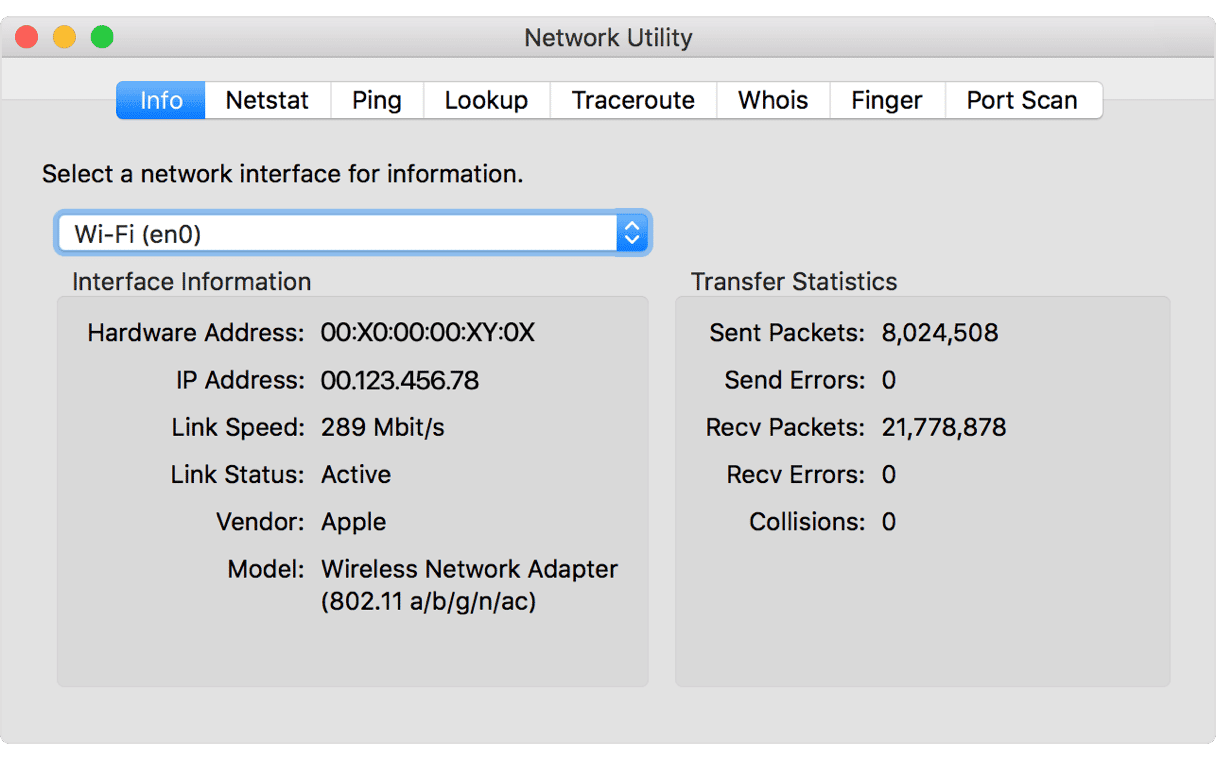Maximize the window with green button
Viewport: 1216px width, 760px height.
pyautogui.click(x=102, y=38)
